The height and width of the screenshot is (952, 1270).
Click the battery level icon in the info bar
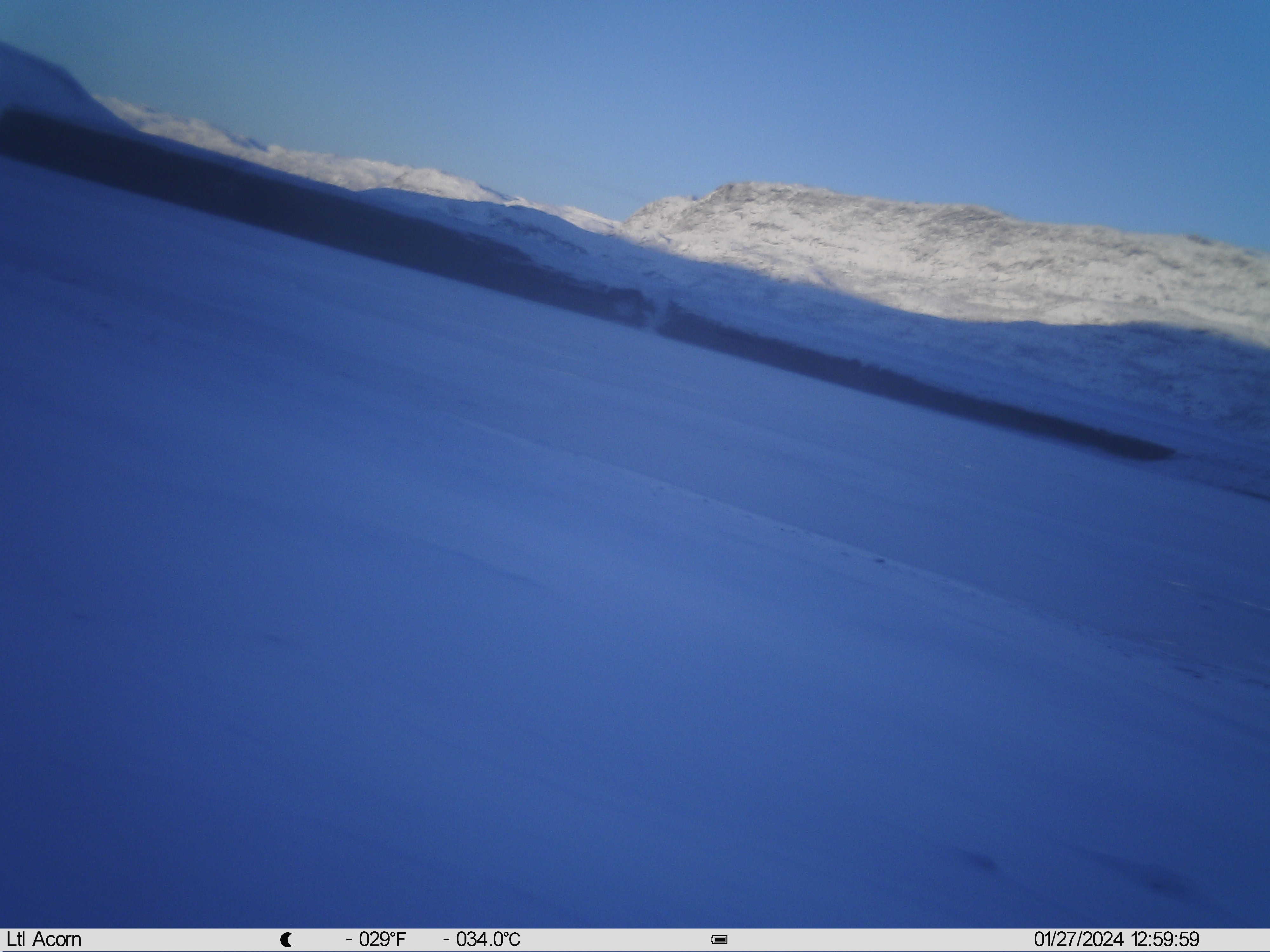point(719,939)
